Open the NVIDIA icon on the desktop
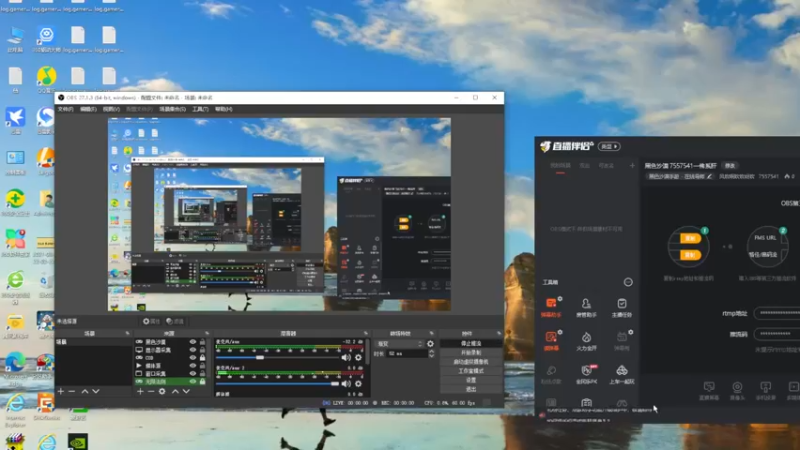Image resolution: width=800 pixels, height=450 pixels. [x=78, y=441]
